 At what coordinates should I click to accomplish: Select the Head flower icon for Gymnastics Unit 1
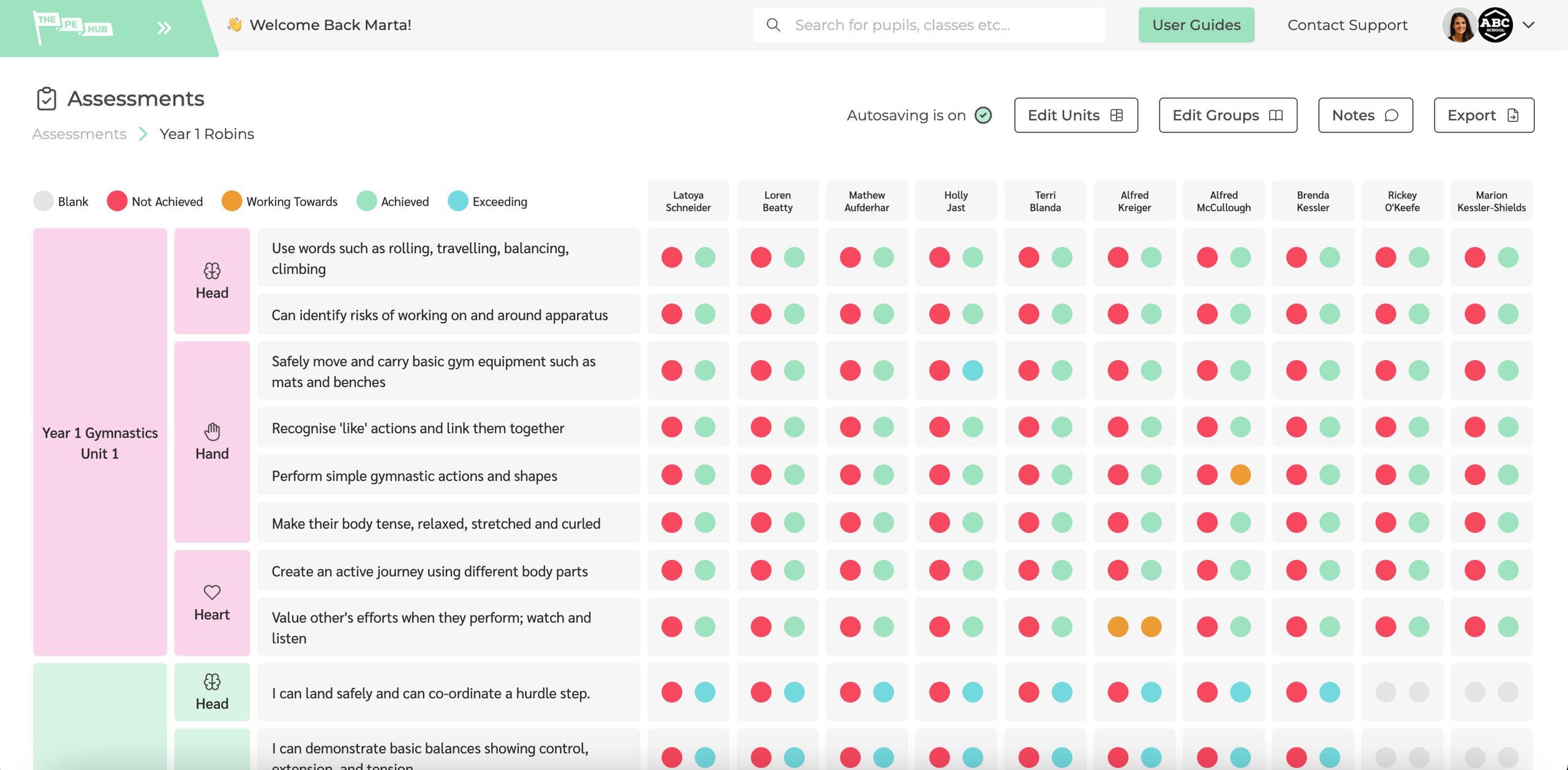point(211,270)
